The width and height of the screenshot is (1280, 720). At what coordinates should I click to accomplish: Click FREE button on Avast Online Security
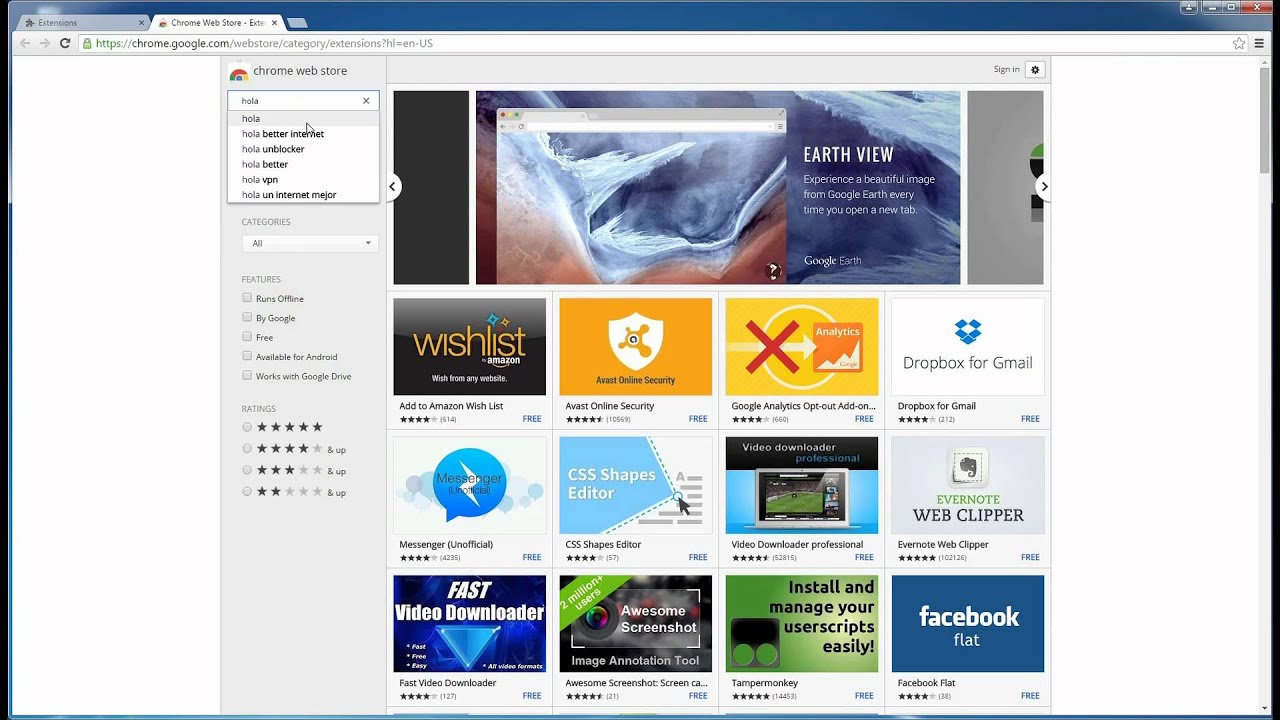[698, 419]
